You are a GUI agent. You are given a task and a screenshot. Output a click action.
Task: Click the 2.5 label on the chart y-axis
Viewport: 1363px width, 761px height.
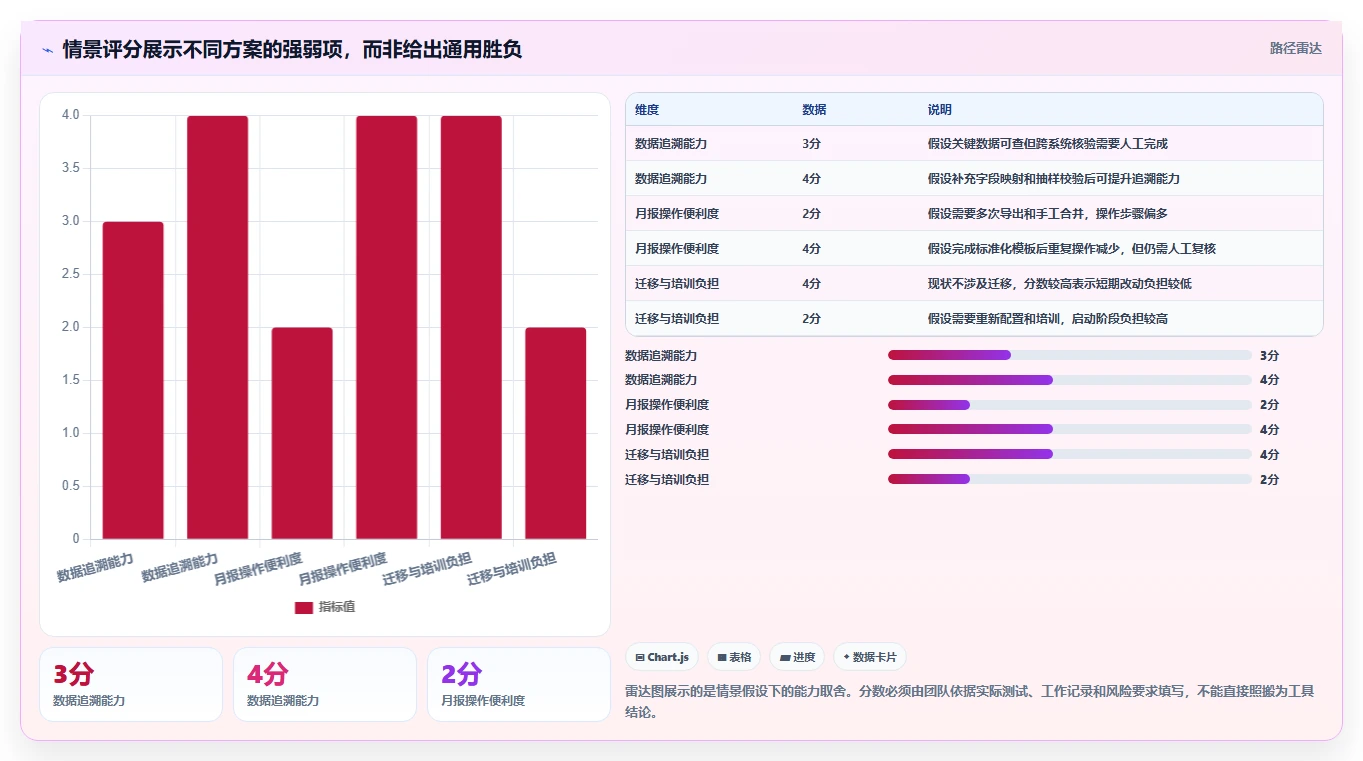tap(70, 274)
